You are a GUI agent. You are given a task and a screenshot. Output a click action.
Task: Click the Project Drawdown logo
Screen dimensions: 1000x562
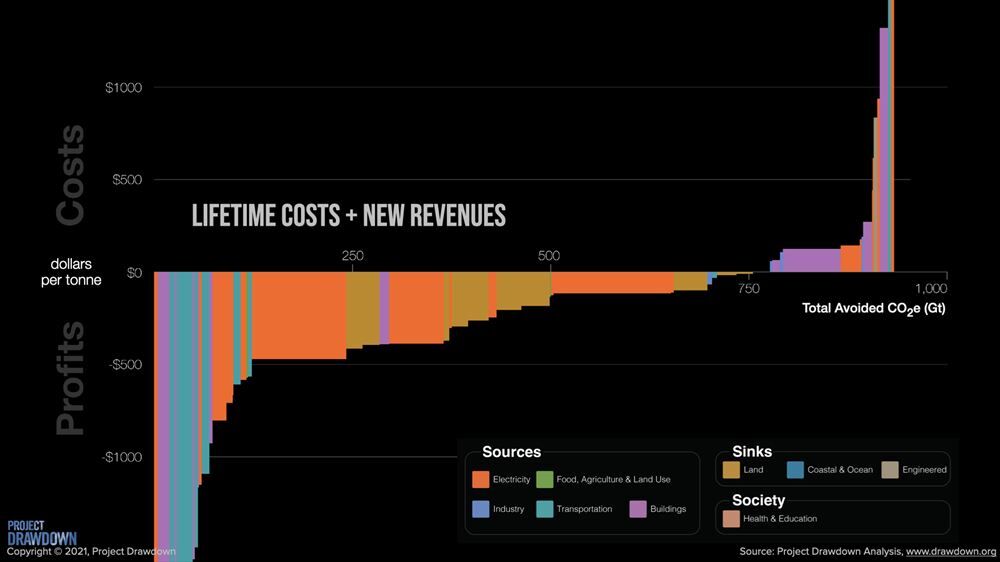click(41, 532)
